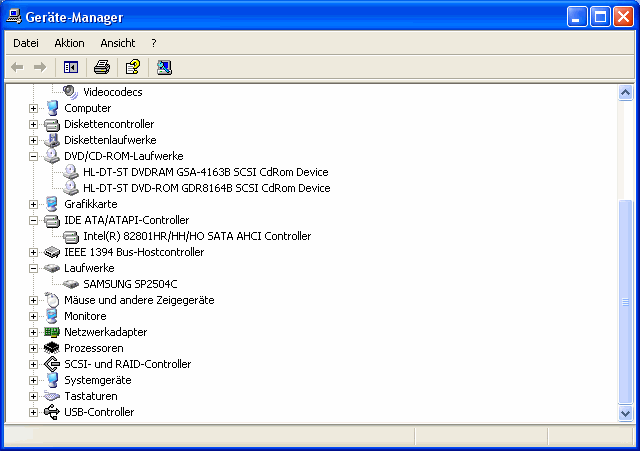Click the scrollbar down arrow

click(x=625, y=413)
